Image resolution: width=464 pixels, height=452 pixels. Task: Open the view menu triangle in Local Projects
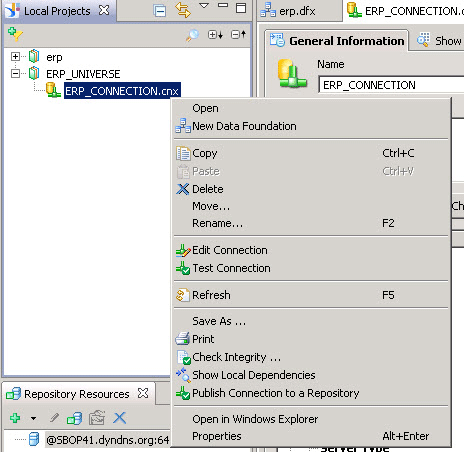tap(204, 6)
